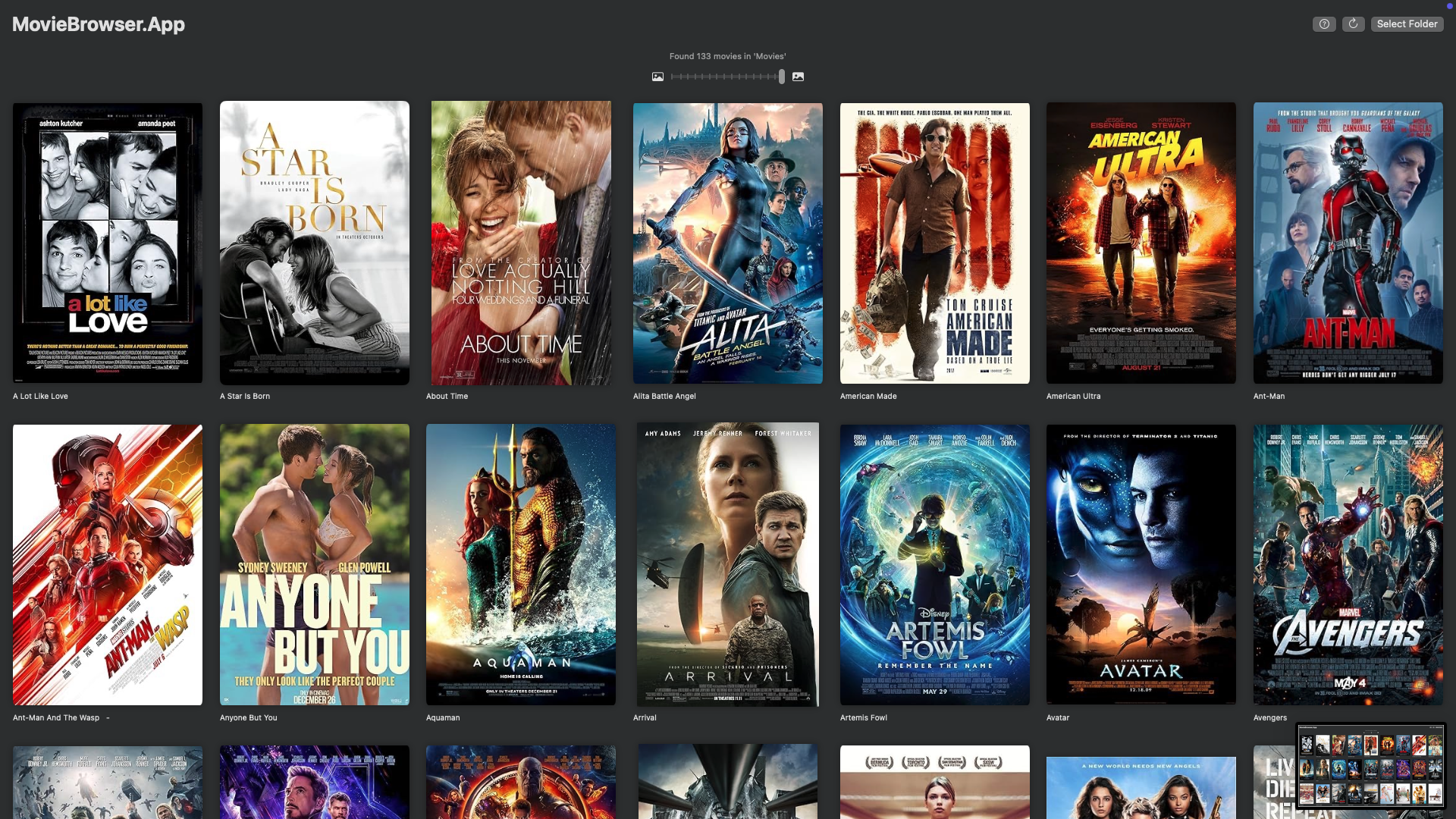Open the A Lot Like Love poster
The image size is (1456, 819).
click(108, 243)
